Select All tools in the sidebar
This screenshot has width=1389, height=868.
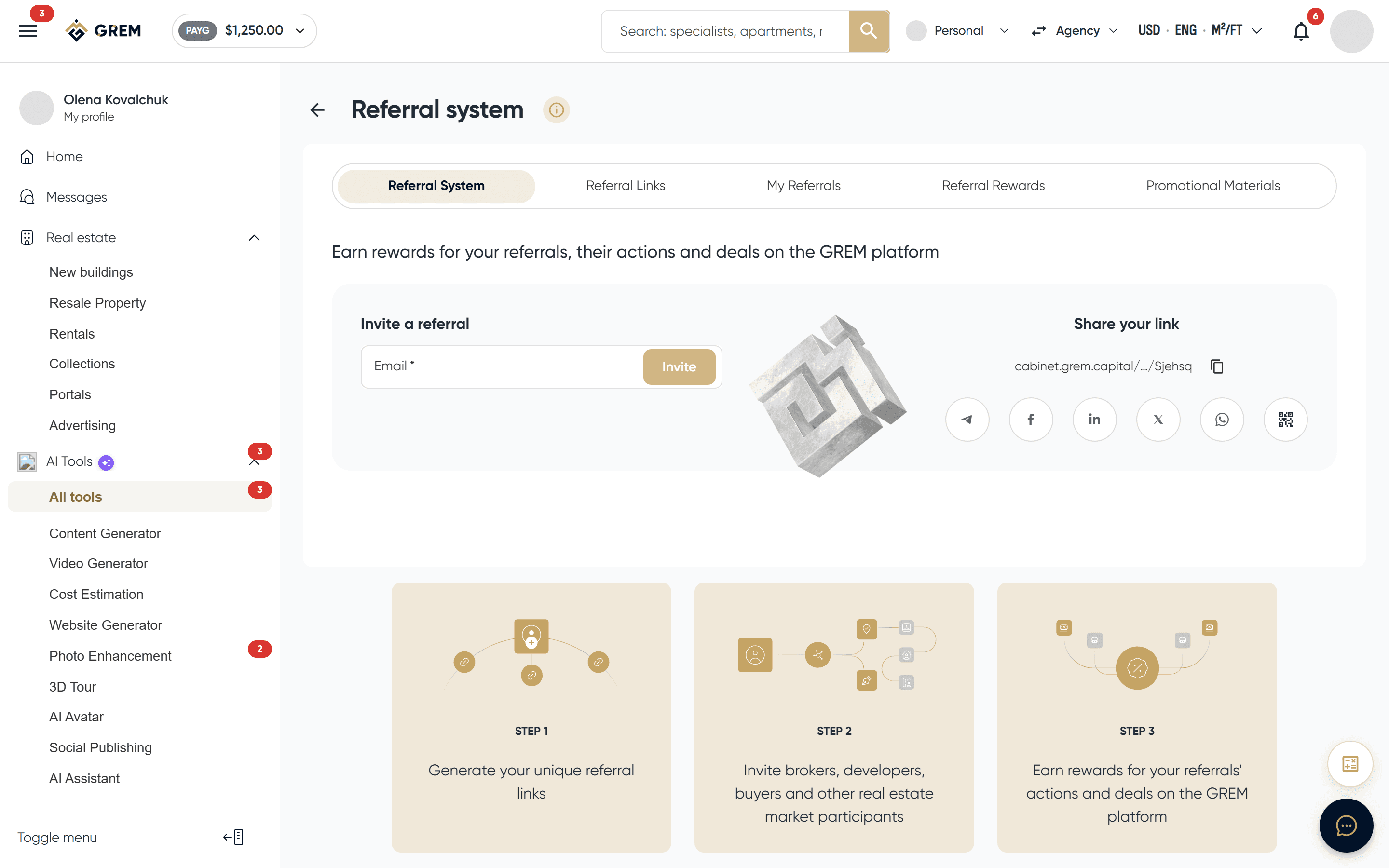click(139, 497)
